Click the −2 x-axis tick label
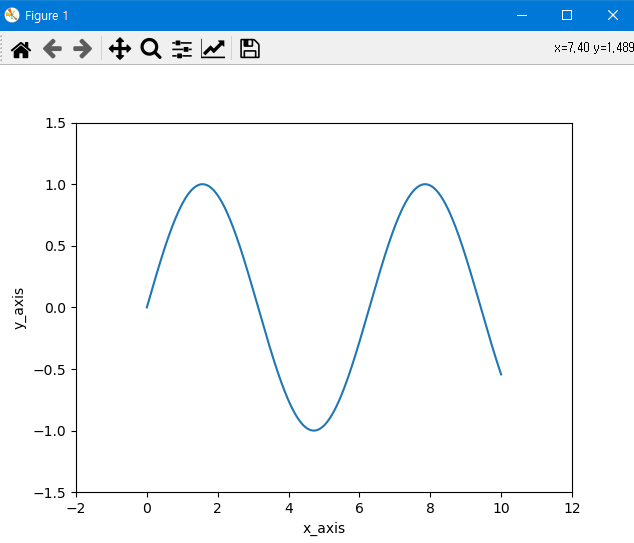The width and height of the screenshot is (634, 543). [x=76, y=508]
